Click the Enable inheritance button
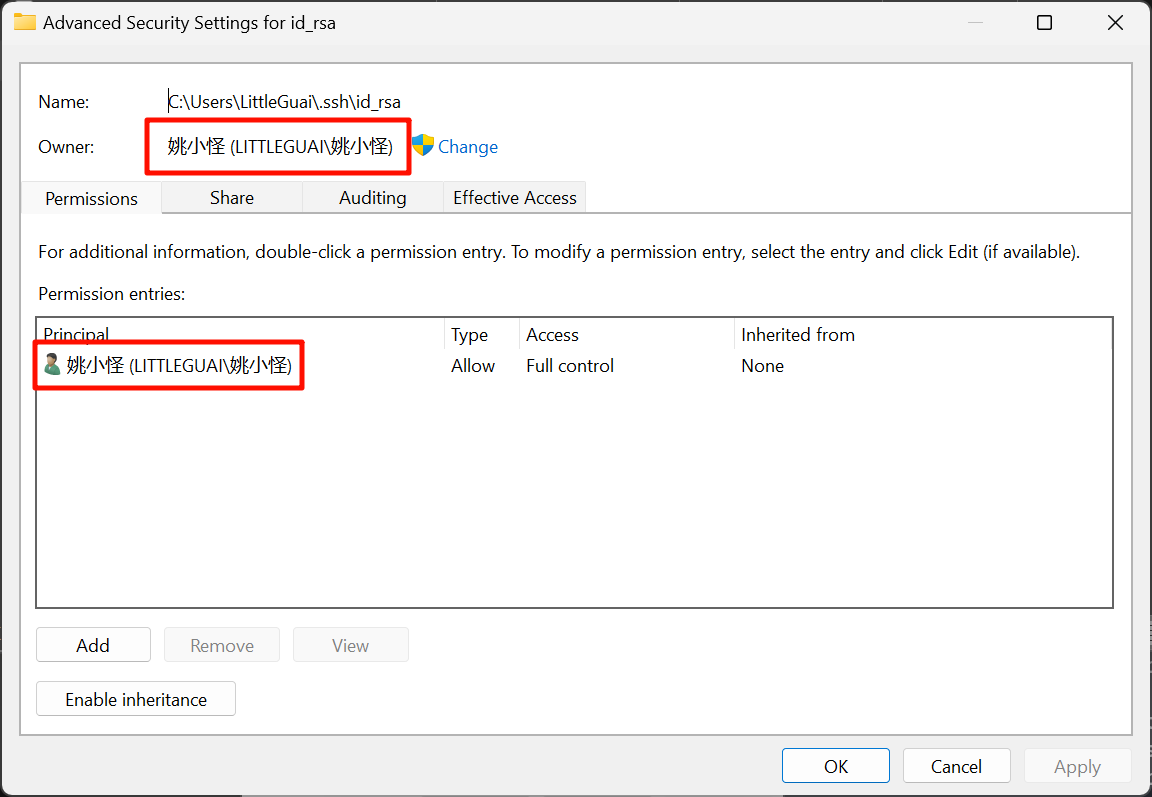The height and width of the screenshot is (797, 1152). tap(136, 699)
